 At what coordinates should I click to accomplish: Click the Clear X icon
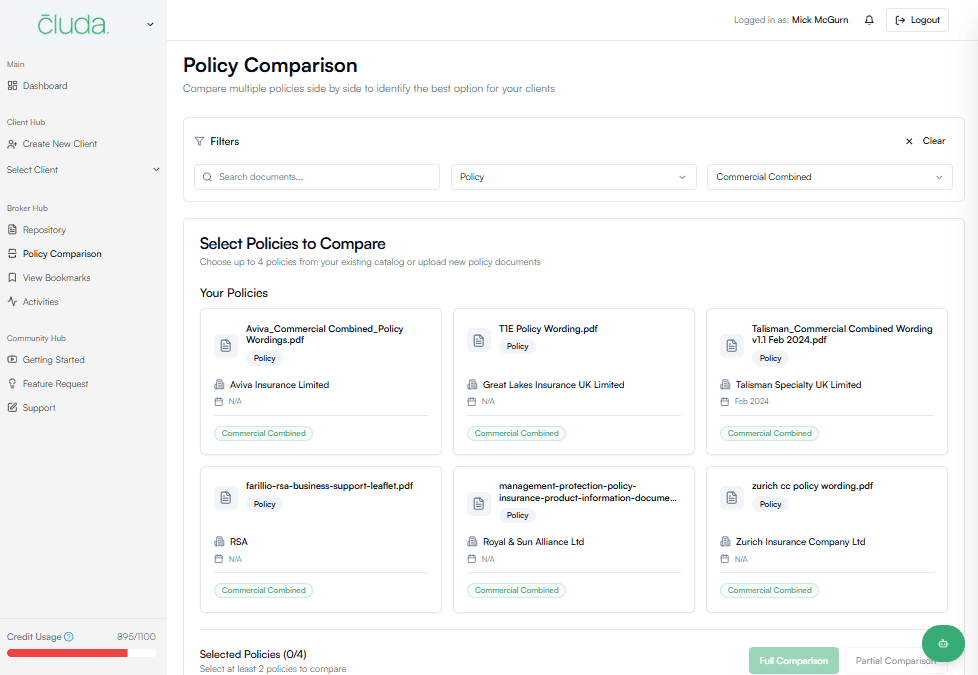pos(909,141)
